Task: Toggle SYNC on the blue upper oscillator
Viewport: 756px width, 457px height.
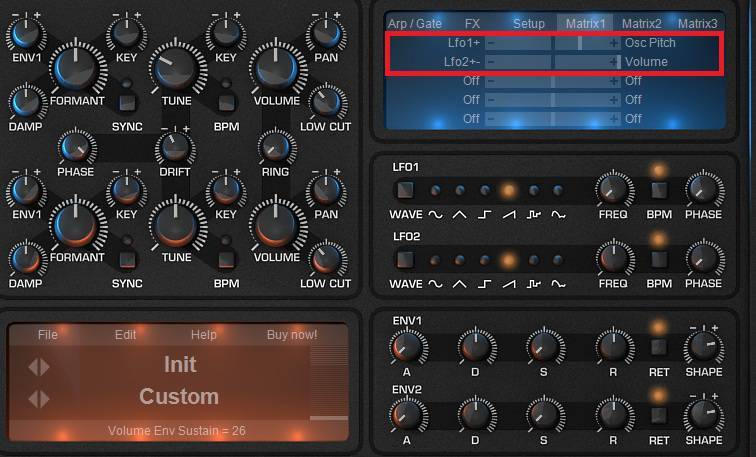Action: tap(127, 103)
